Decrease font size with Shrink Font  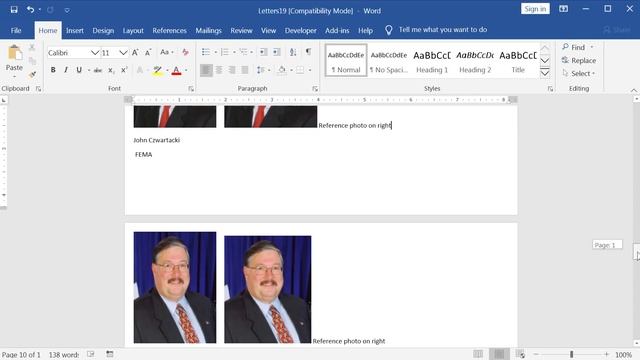point(148,52)
